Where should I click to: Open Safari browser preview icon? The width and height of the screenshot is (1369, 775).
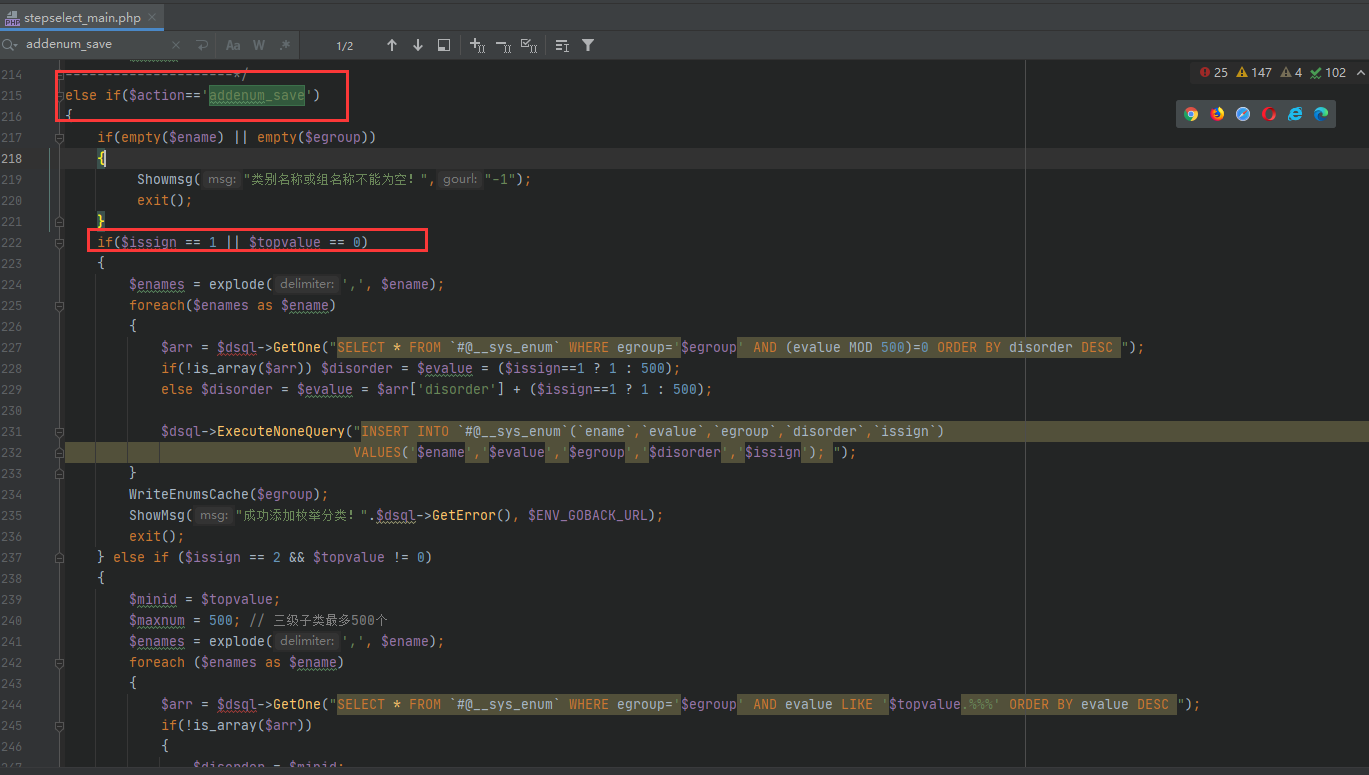point(1243,114)
